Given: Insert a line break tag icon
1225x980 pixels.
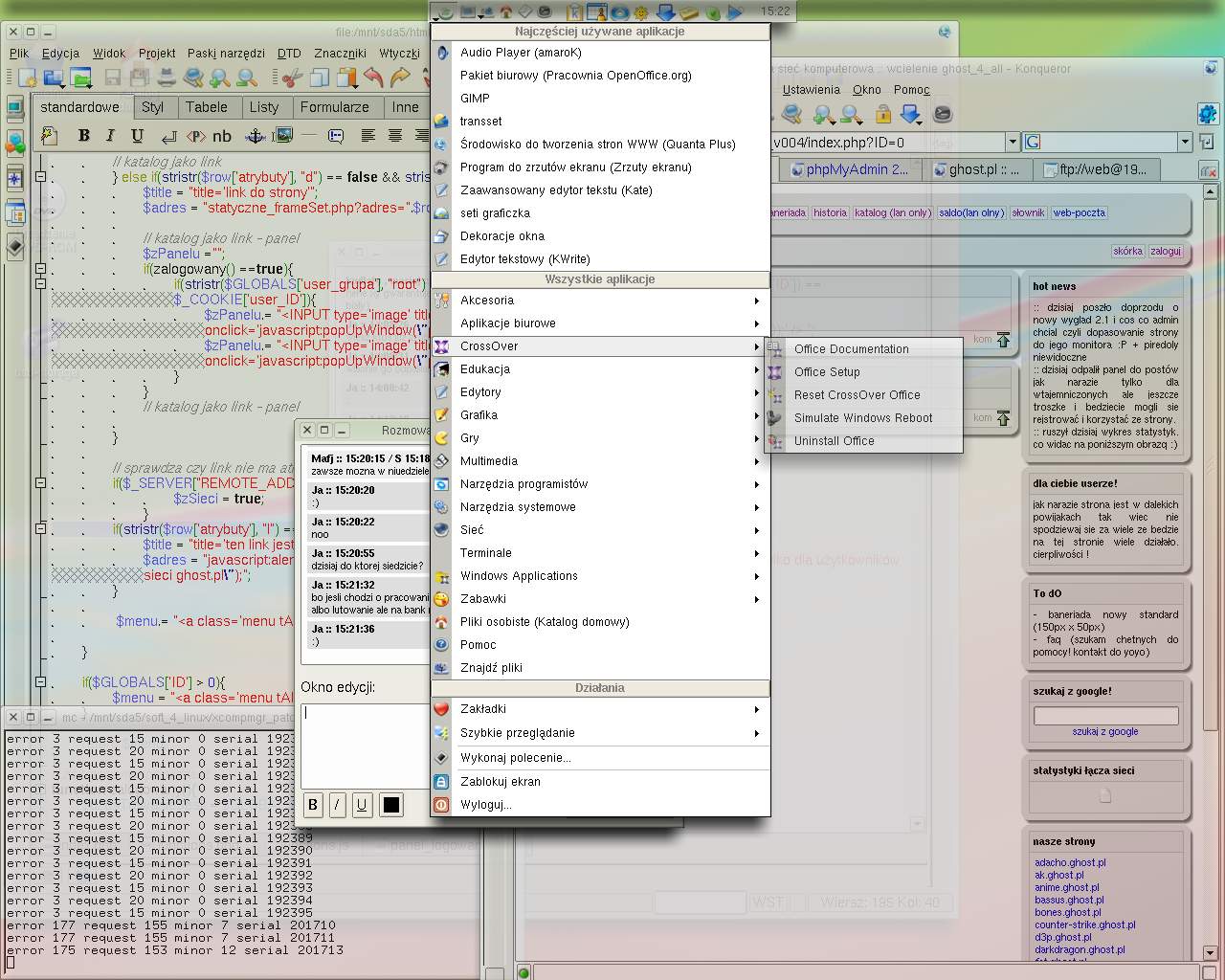Looking at the screenshot, I should coord(169,136).
